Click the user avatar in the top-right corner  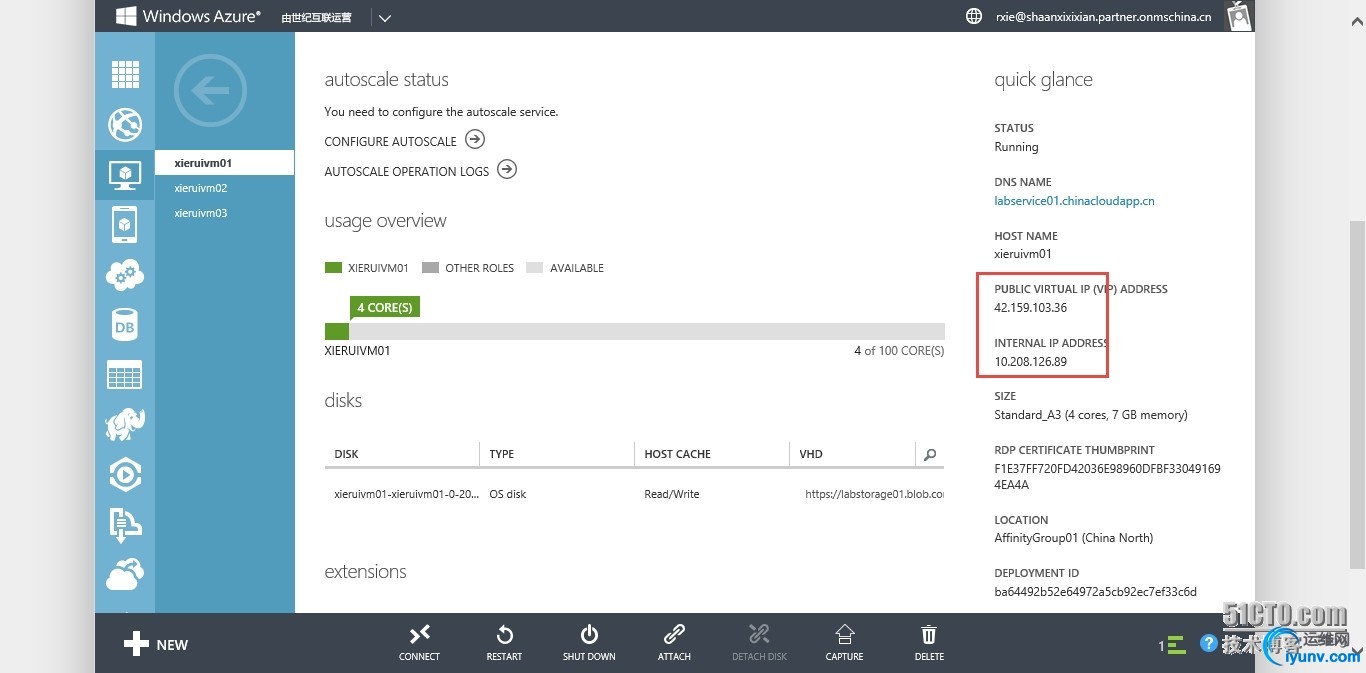click(1239, 16)
